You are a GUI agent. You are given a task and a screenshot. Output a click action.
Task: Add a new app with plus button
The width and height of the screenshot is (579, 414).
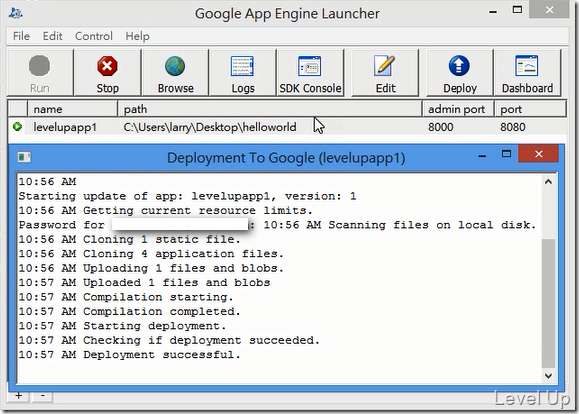(x=19, y=396)
